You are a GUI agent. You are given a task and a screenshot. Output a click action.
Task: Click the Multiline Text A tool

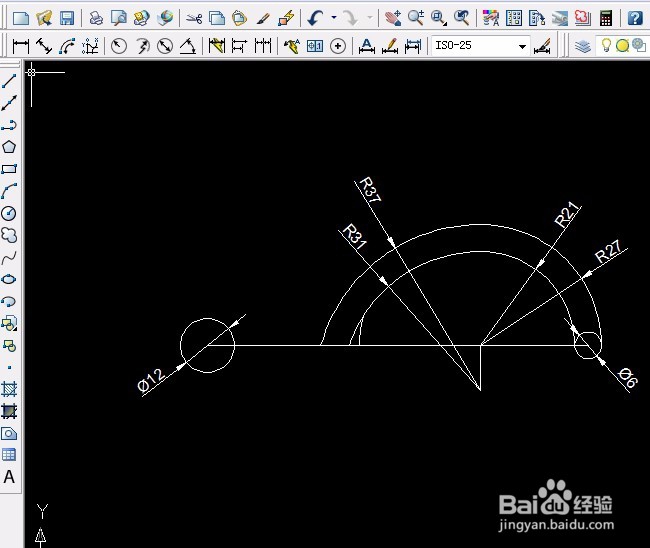9,477
